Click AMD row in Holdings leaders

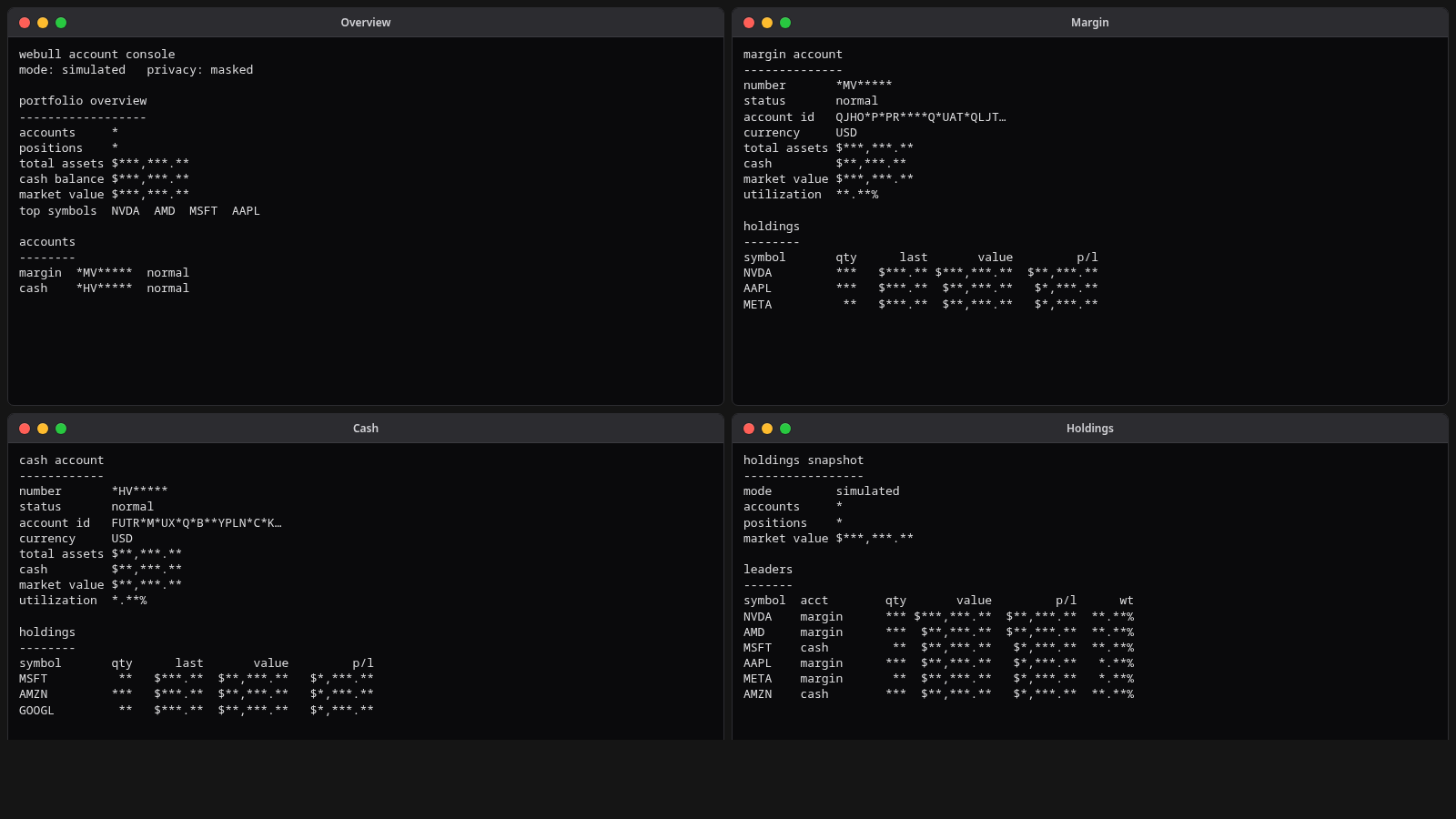click(x=938, y=632)
